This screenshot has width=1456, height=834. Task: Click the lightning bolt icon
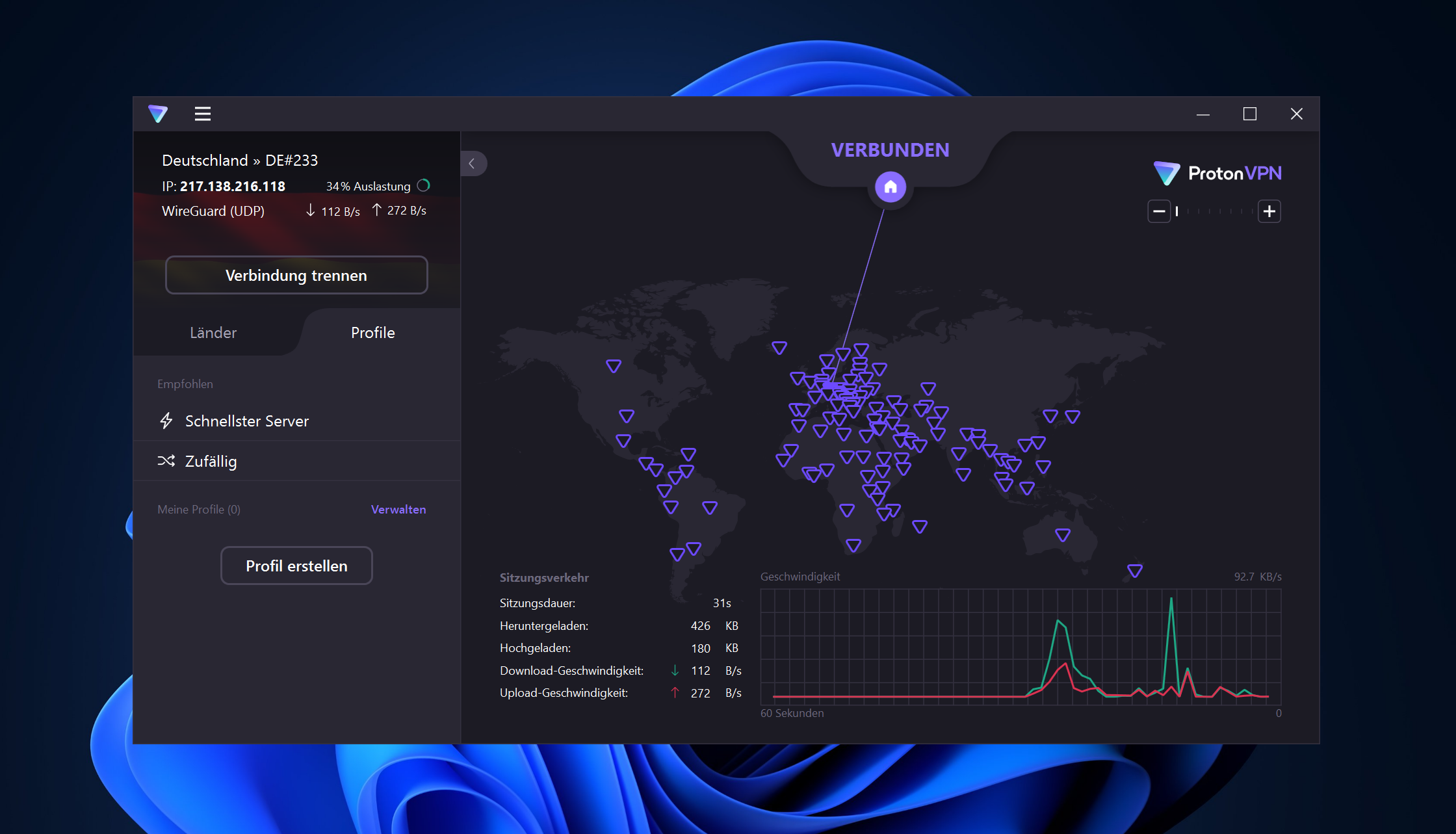pyautogui.click(x=166, y=421)
